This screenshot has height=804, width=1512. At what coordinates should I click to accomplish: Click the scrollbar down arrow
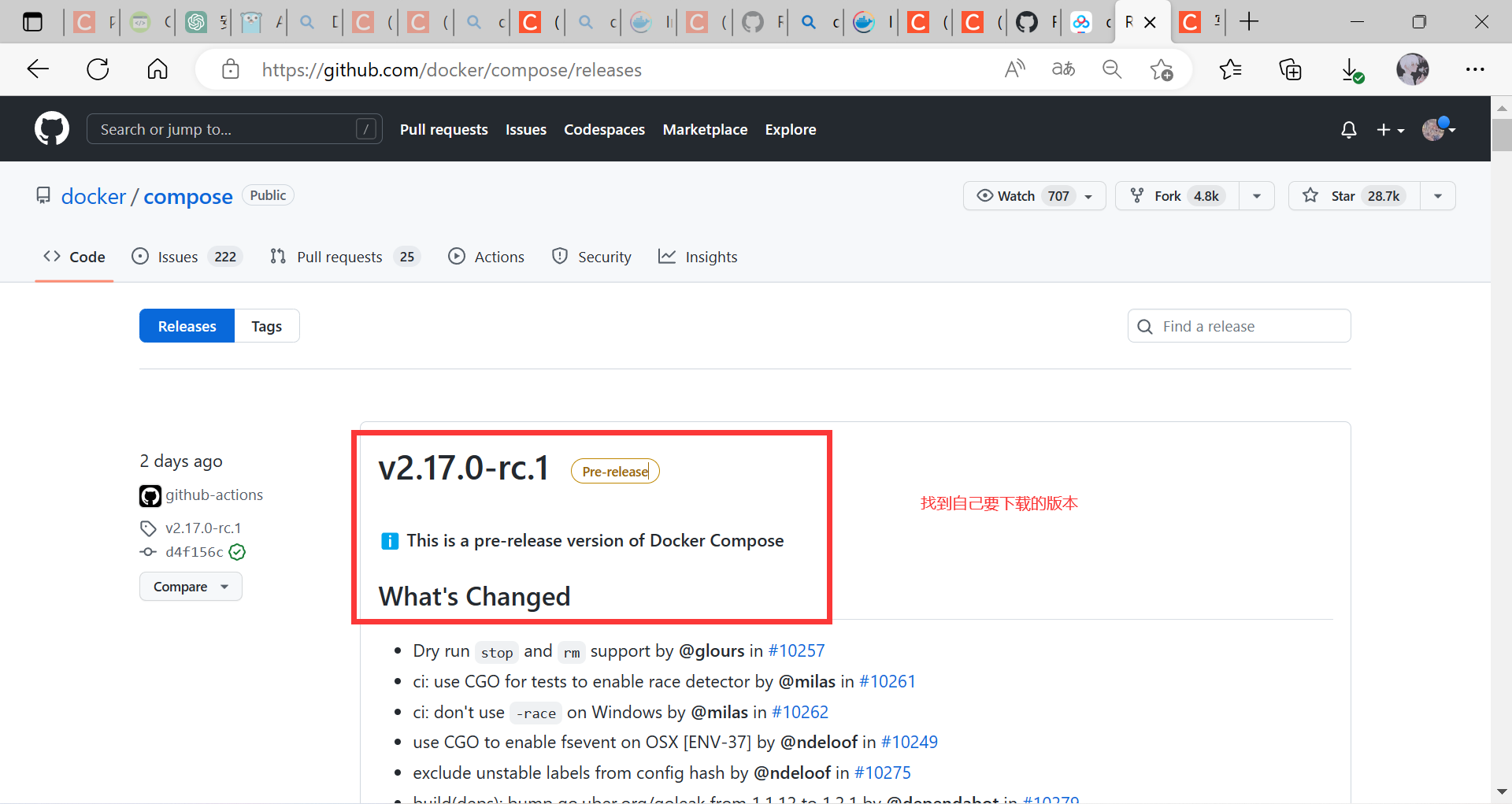tap(1502, 792)
